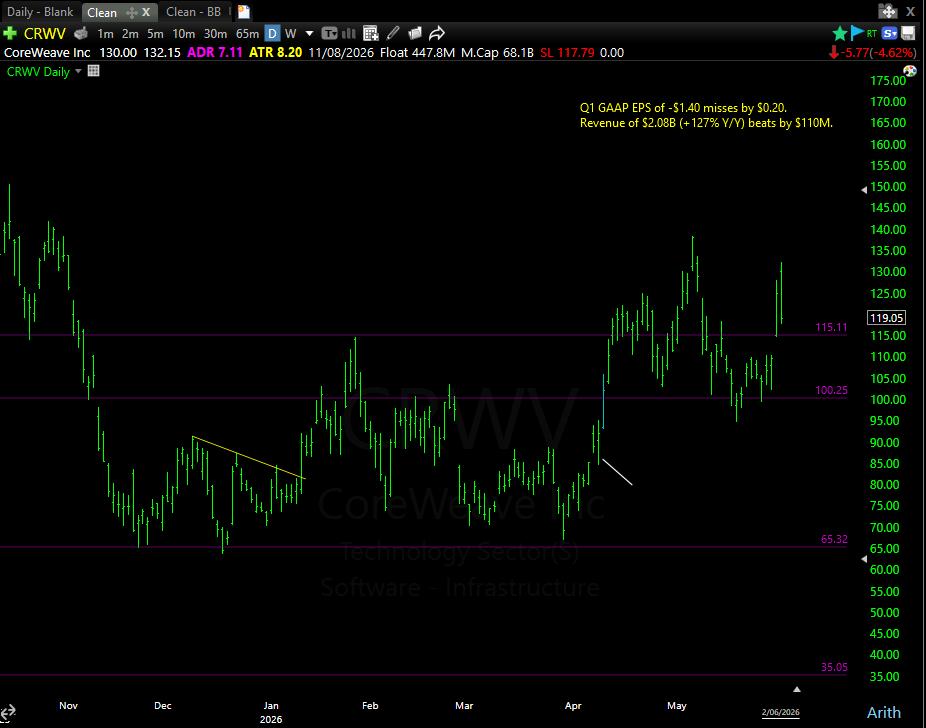Open the symbol watchlist icon beside CRWV
Viewport: 926px width, 728px height.
pos(81,33)
